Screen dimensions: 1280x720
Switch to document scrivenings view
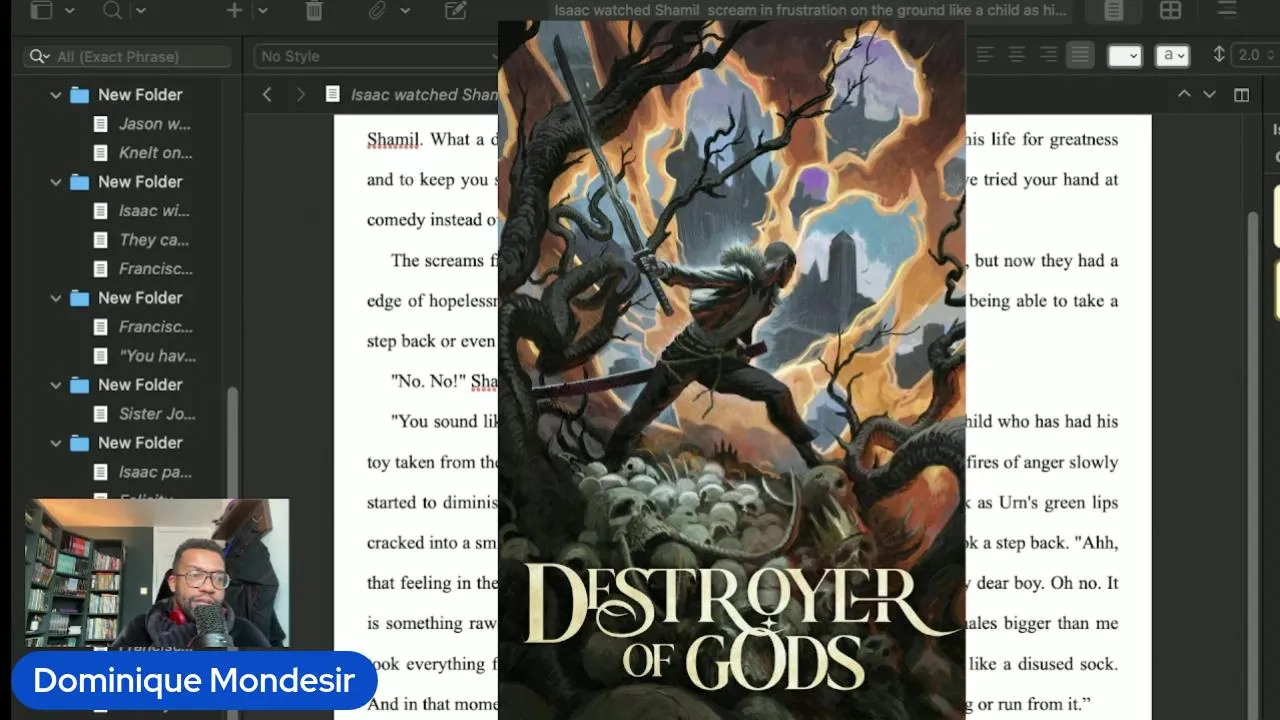(x=1113, y=10)
